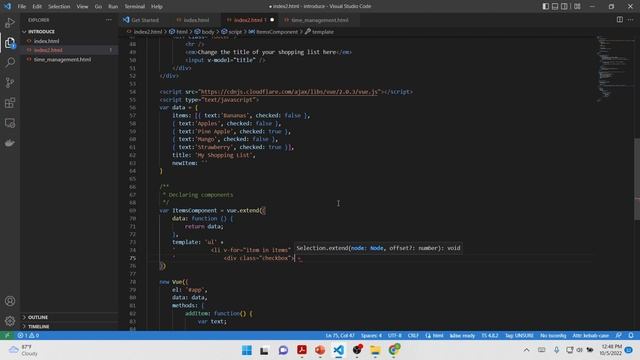Change encoding via UTF-8 status item
The image size is (640, 360).
click(x=394, y=335)
